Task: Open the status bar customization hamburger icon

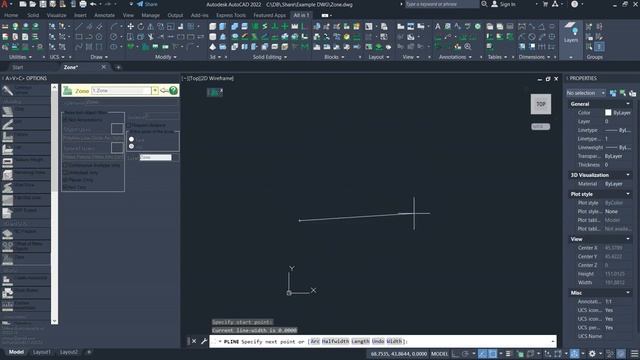Action: [x=634, y=354]
